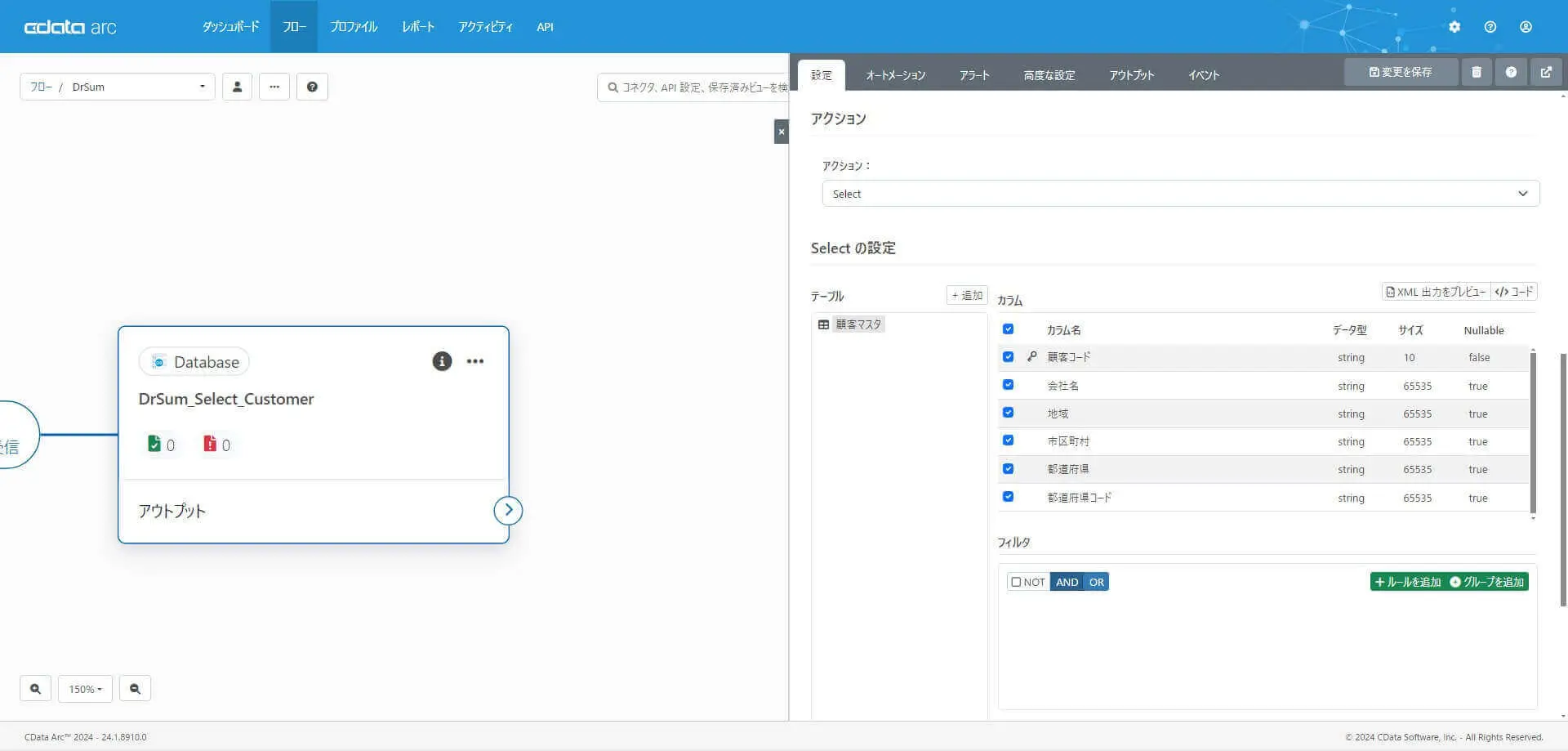Switch to the イベント tab
Viewport: 1568px width, 751px height.
tap(1204, 75)
